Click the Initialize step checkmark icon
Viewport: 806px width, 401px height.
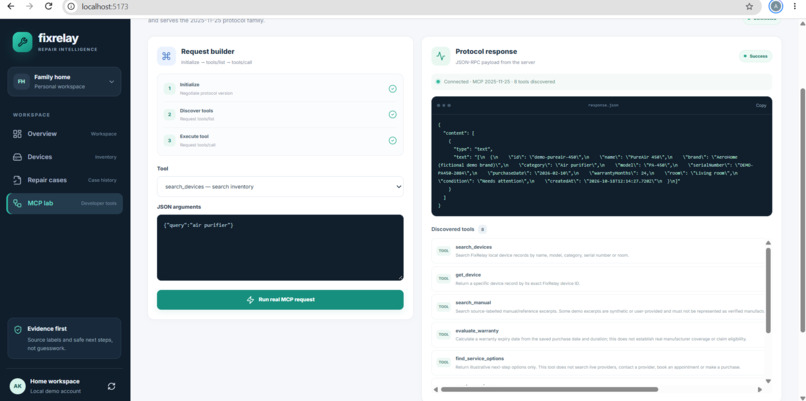(x=393, y=88)
